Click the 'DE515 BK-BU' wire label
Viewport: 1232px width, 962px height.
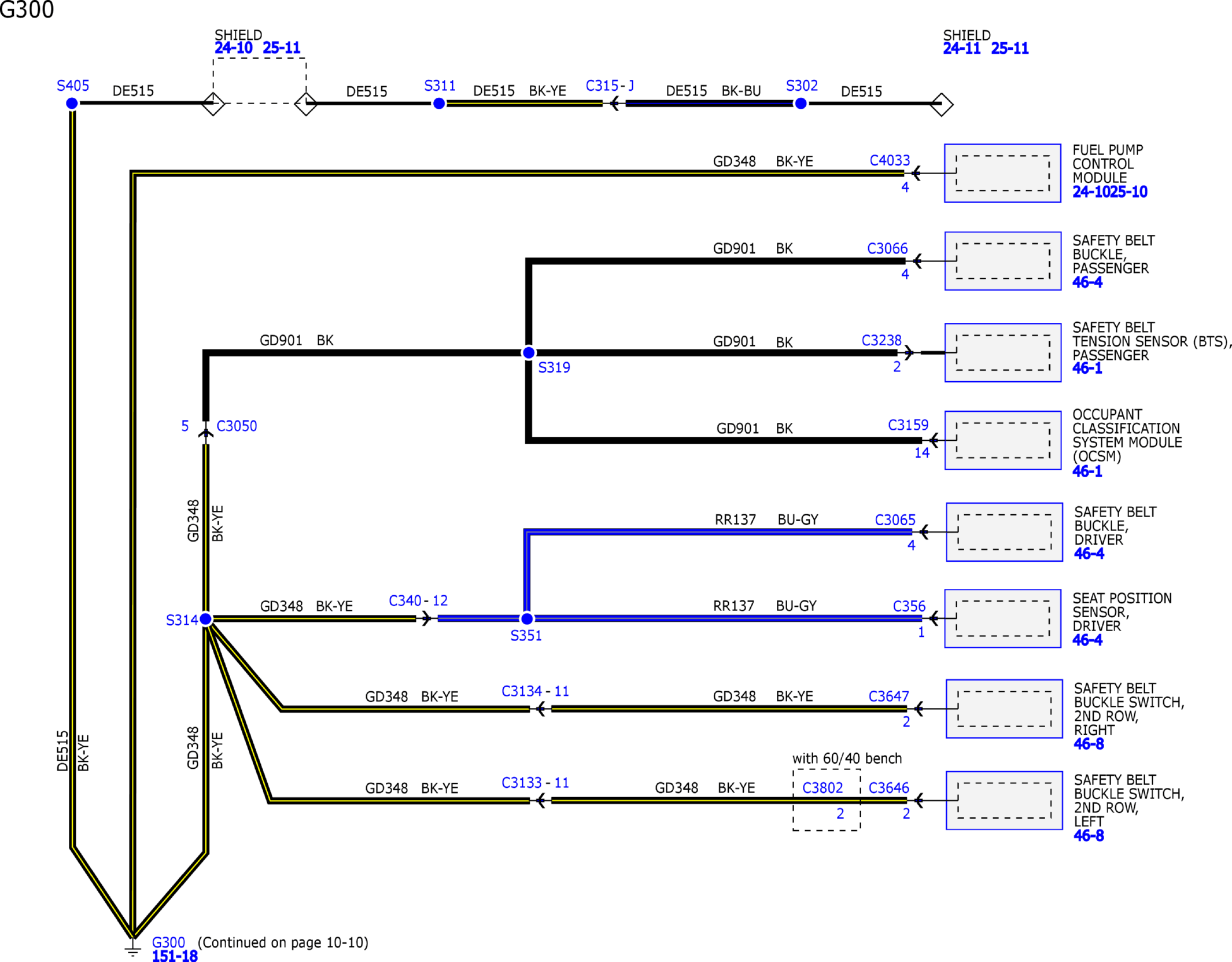[x=713, y=91]
